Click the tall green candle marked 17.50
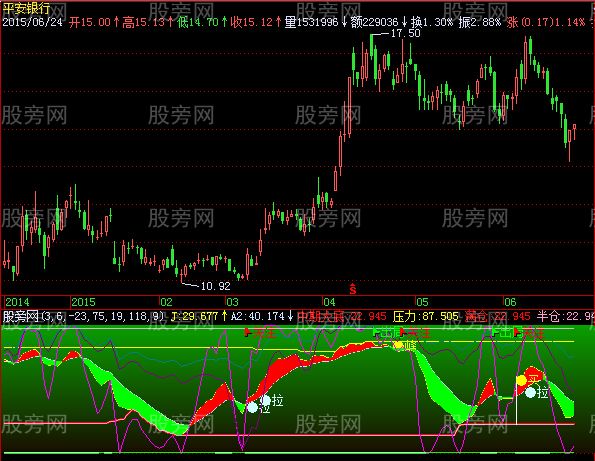Screen dimensions: 595x461 (x=372, y=46)
